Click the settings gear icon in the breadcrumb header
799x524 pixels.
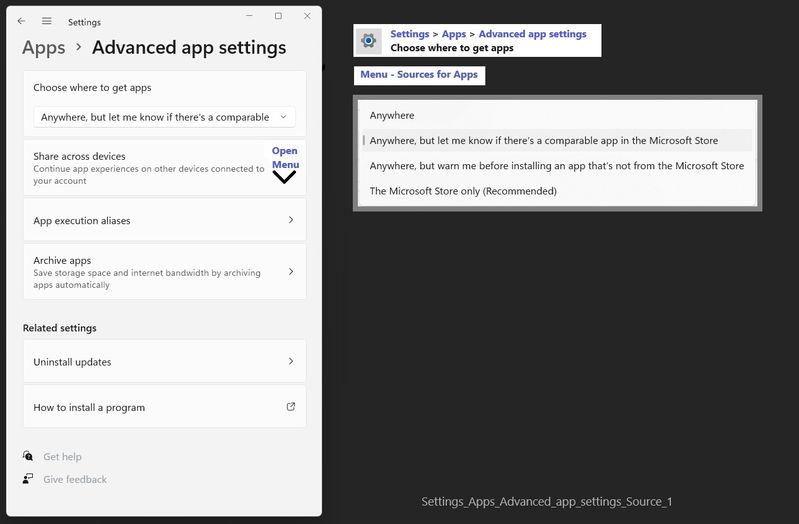coord(368,40)
